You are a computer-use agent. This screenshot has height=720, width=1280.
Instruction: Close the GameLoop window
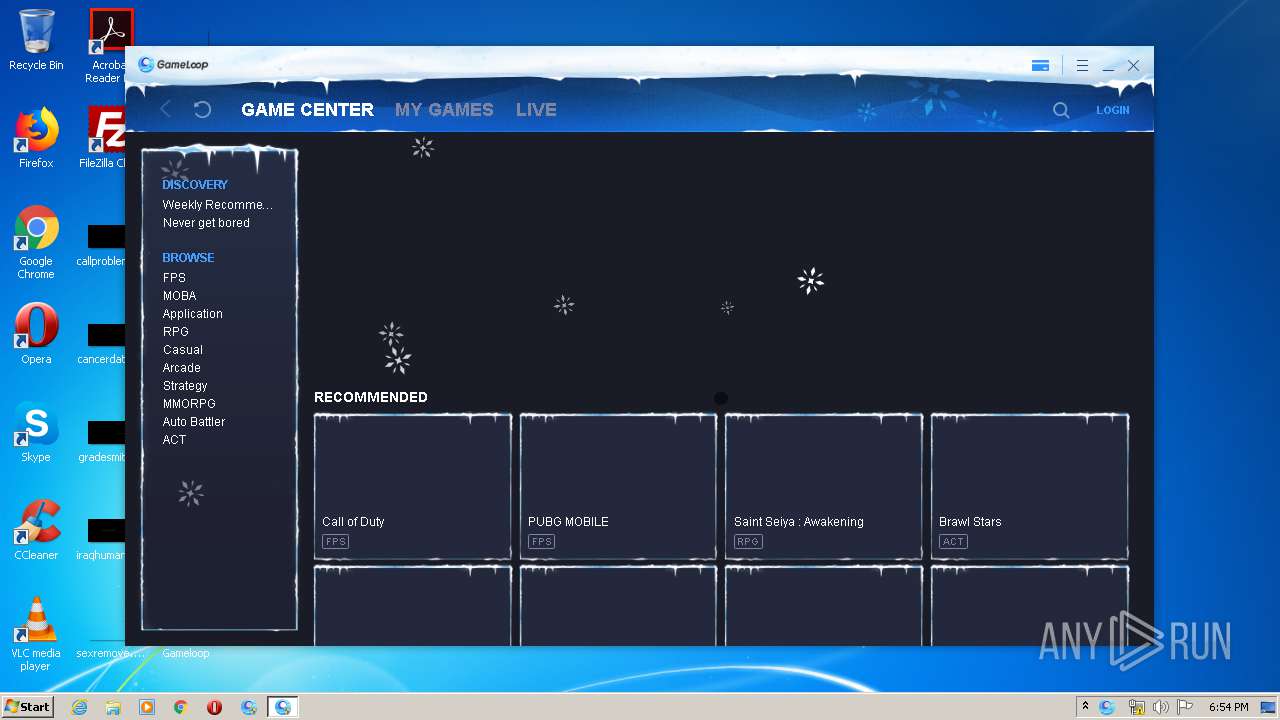1133,66
